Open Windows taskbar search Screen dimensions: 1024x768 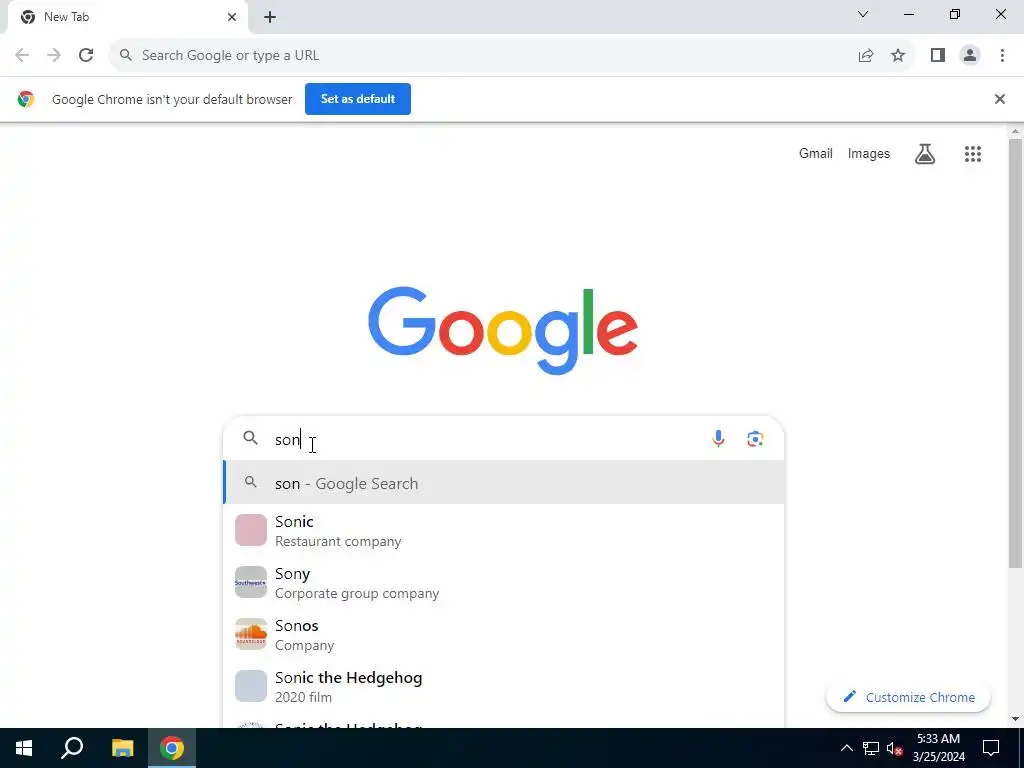click(x=72, y=748)
